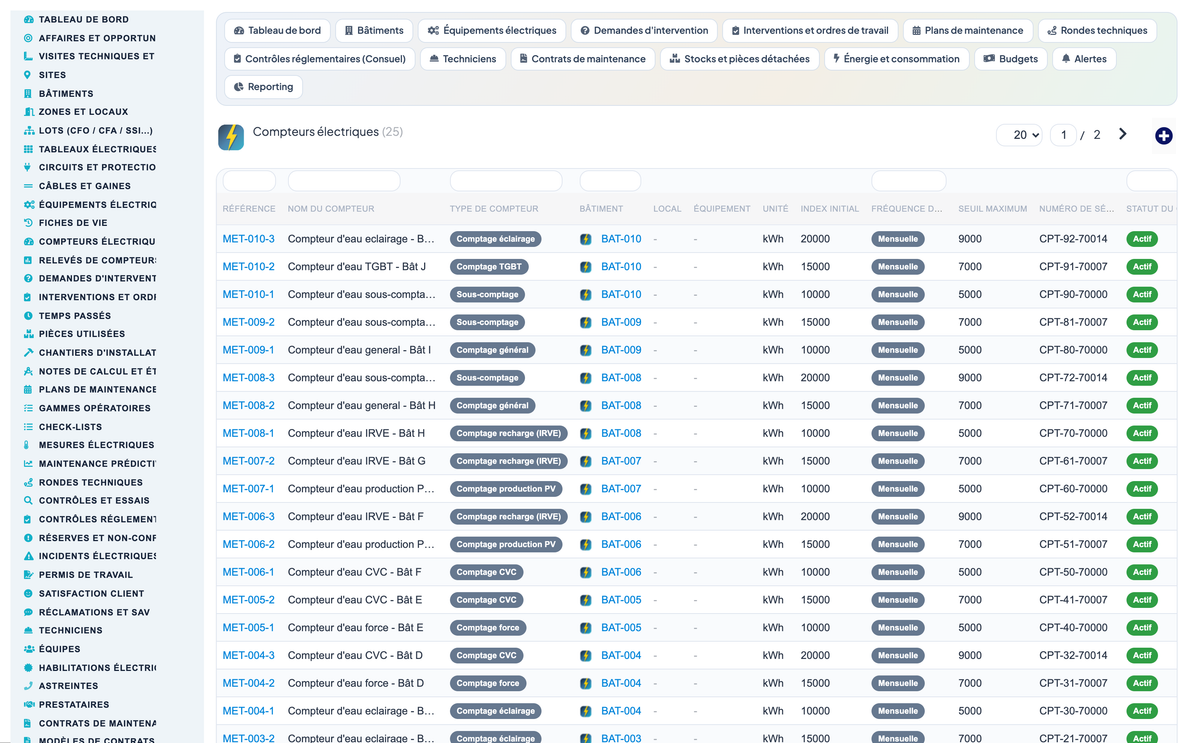Open the Techniciens top tab
Screen dimensions: 1200x743
(463, 59)
